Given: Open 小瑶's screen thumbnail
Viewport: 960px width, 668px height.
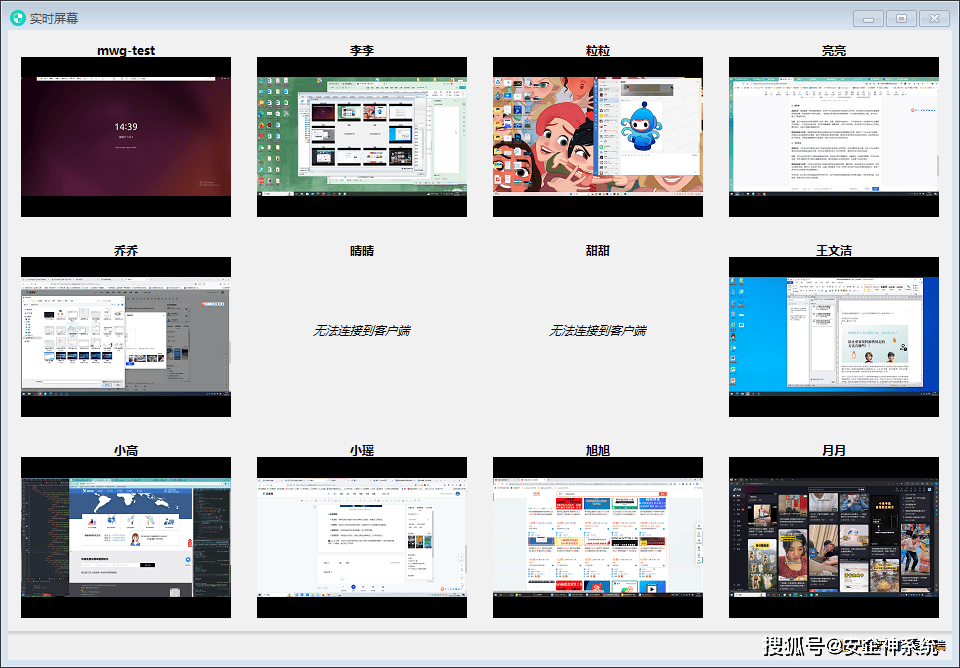Looking at the screenshot, I should (361, 537).
